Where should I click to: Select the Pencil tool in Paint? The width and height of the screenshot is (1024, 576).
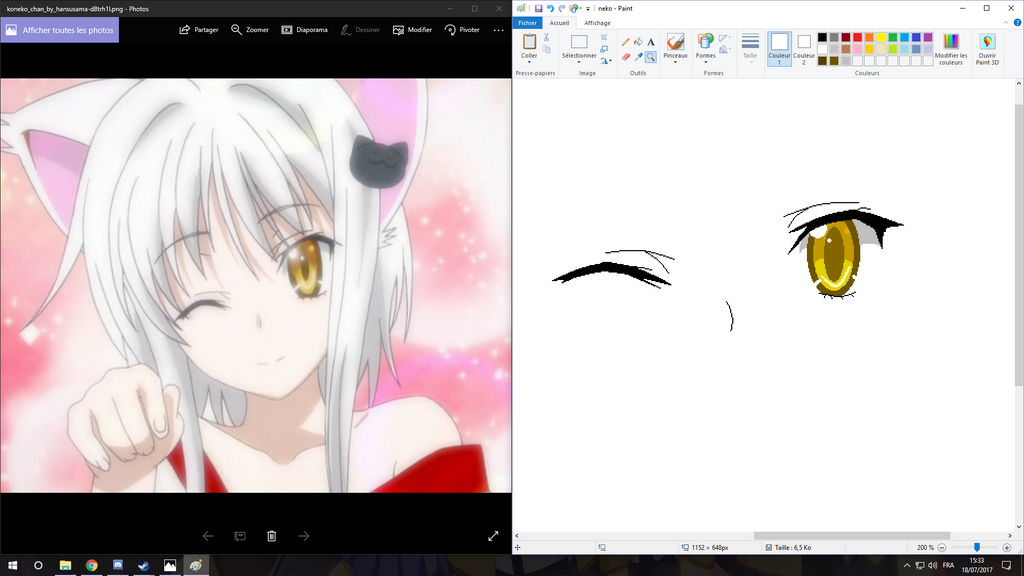click(626, 42)
